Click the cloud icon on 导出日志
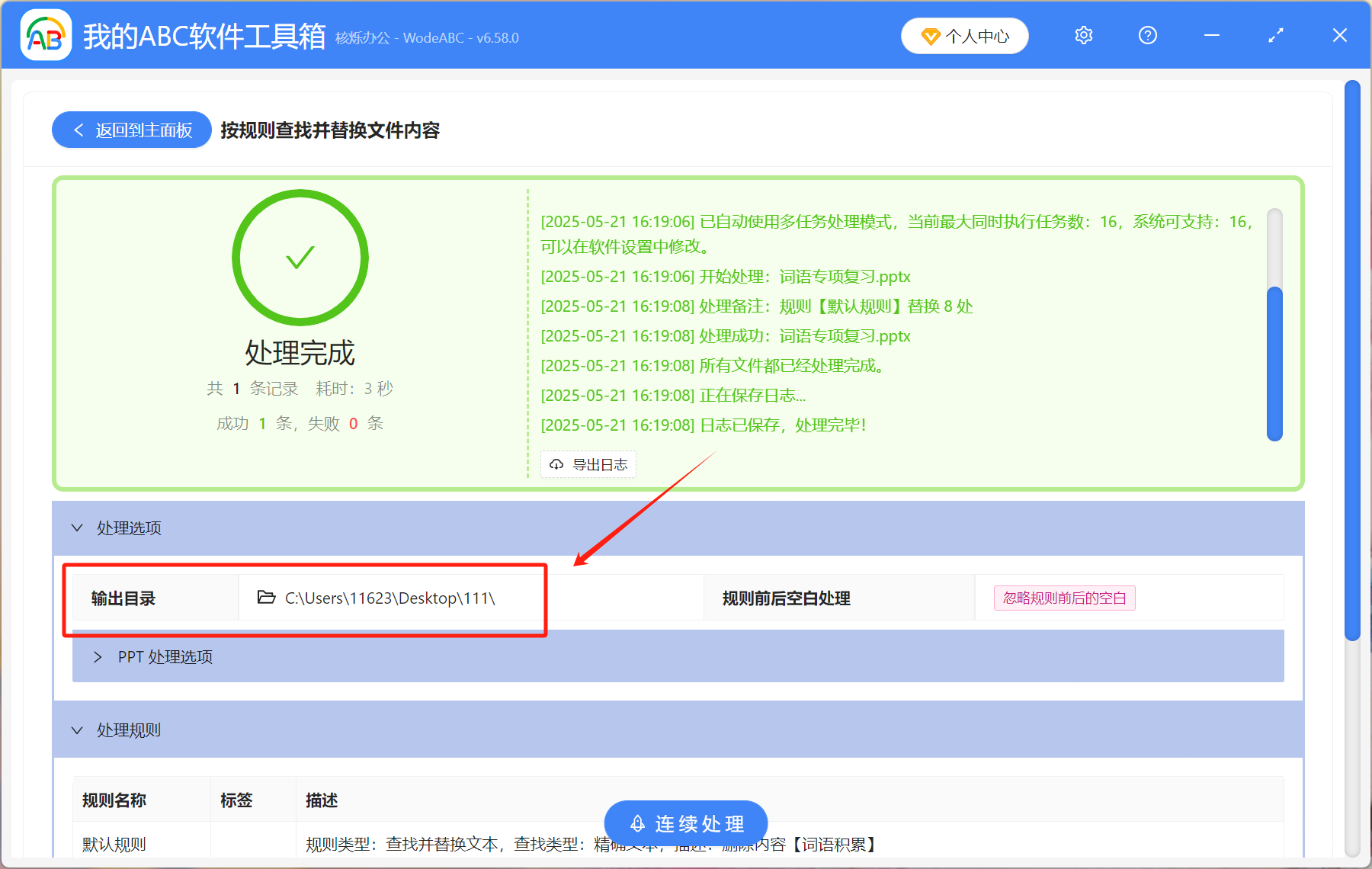The image size is (1372, 869). [x=556, y=464]
